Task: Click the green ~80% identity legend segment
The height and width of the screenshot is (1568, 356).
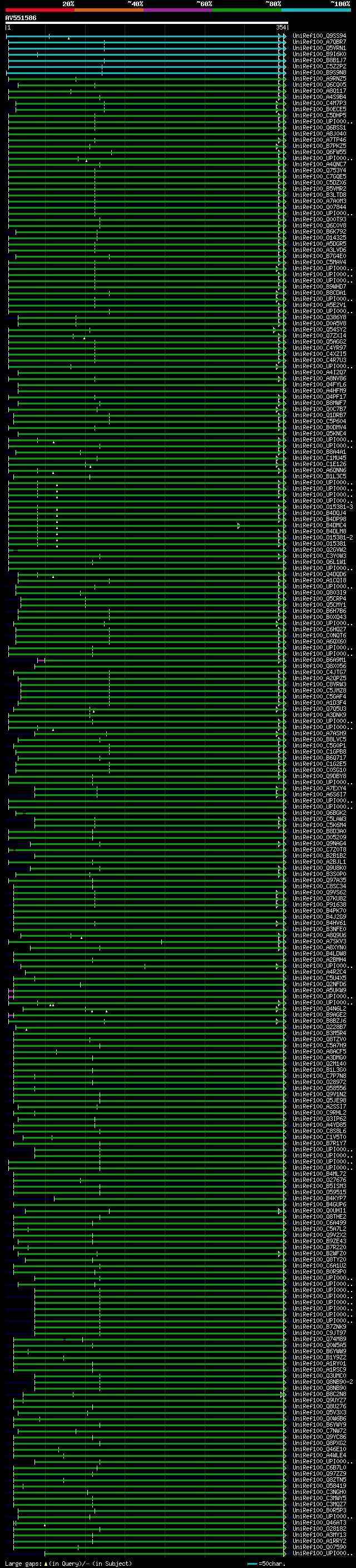Action: pyautogui.click(x=247, y=10)
